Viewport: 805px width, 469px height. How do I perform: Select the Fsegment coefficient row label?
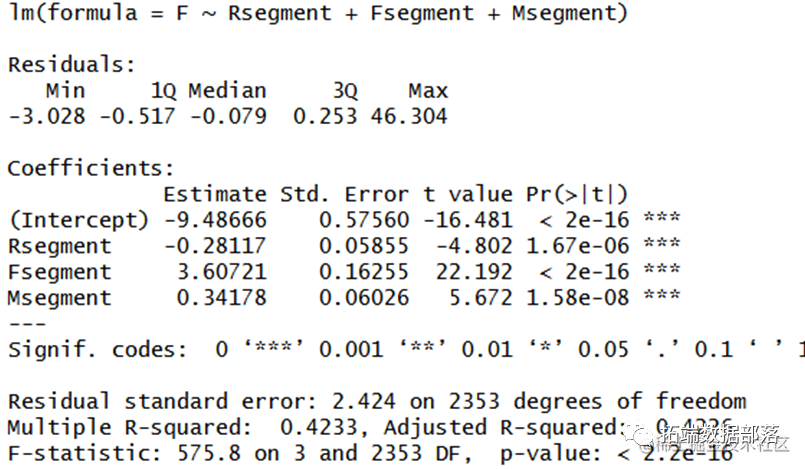[60, 272]
